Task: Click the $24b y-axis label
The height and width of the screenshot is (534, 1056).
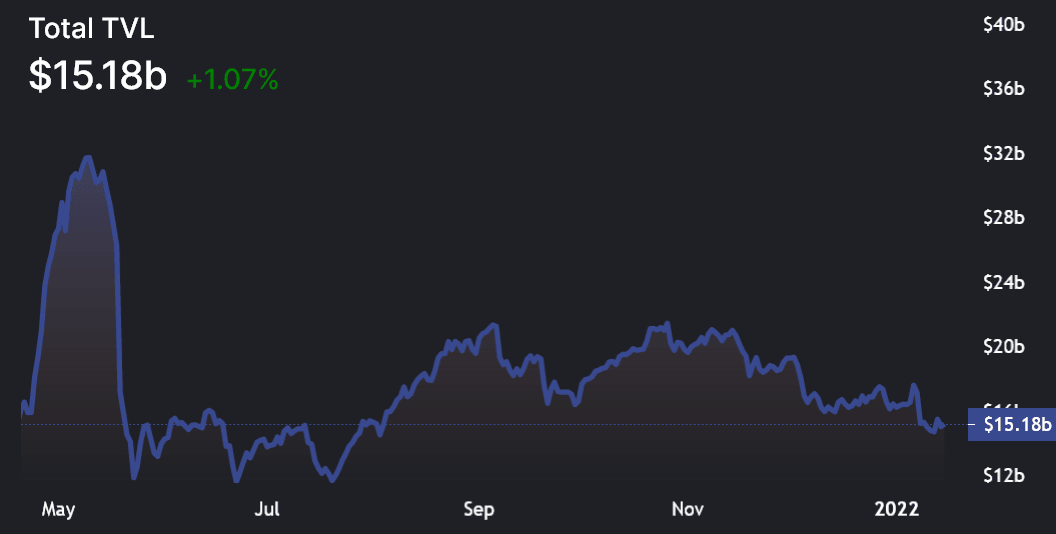Action: point(1004,283)
